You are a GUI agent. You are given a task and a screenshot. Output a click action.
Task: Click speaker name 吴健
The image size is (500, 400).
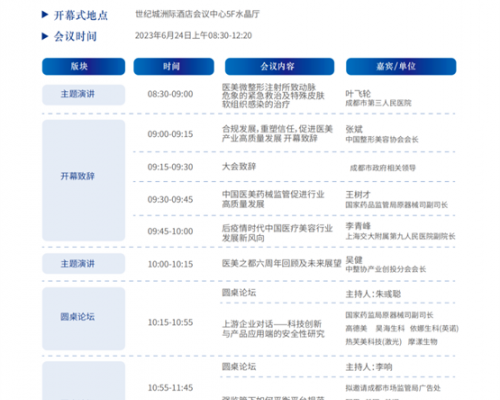(x=354, y=260)
